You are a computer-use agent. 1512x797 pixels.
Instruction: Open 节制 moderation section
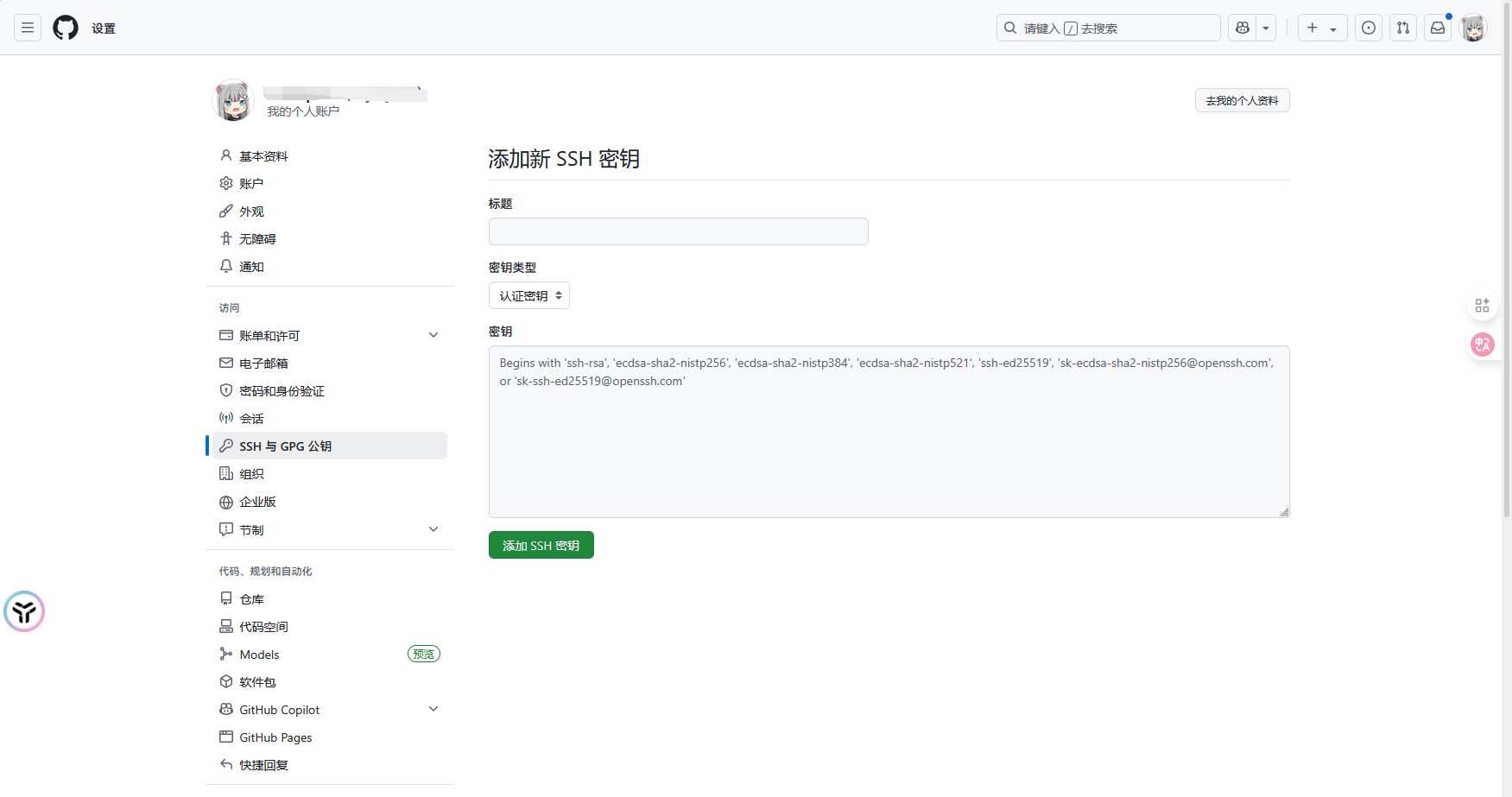(330, 529)
